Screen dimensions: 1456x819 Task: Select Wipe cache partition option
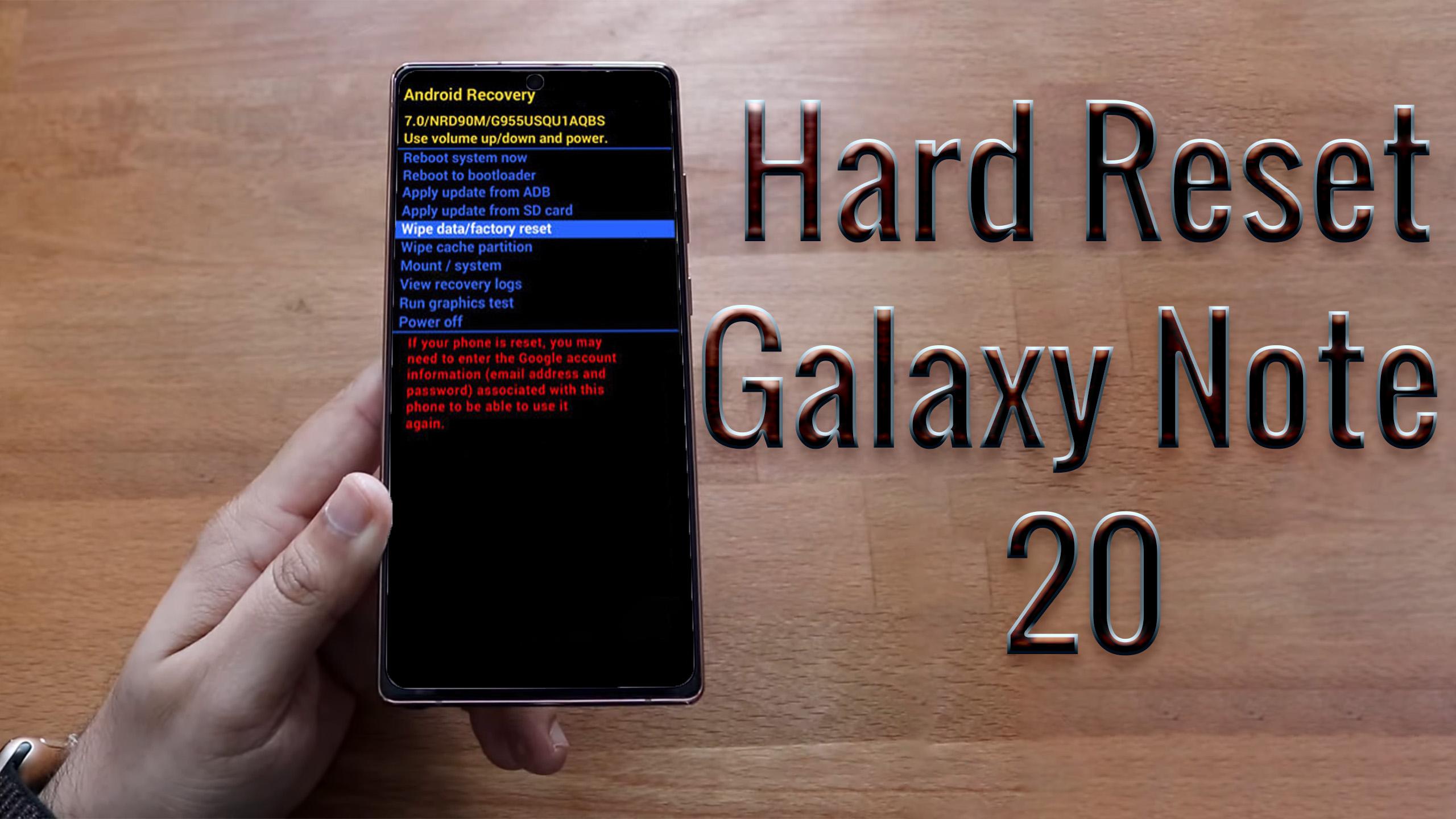tap(467, 247)
